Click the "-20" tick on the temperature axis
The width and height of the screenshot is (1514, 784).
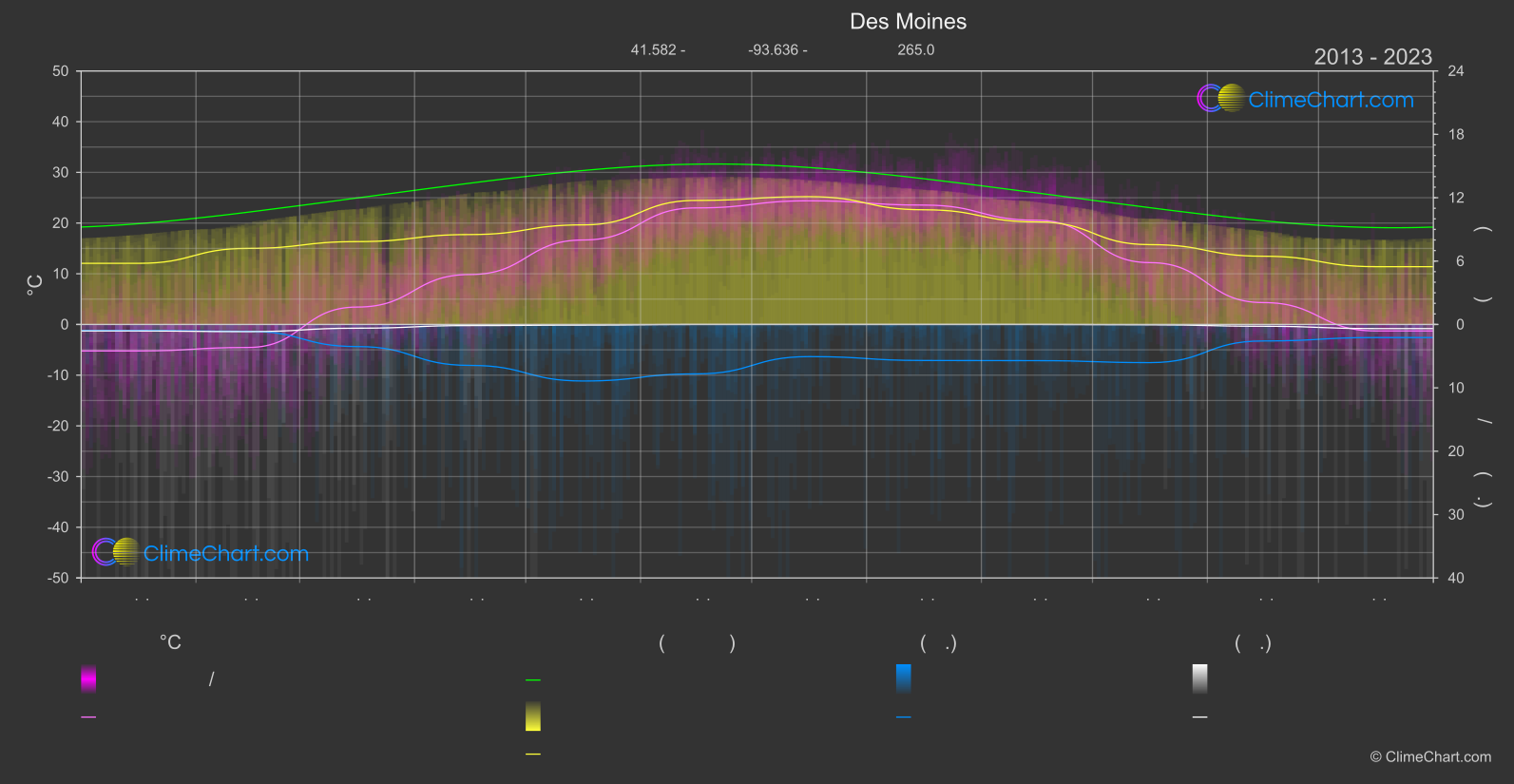[x=58, y=426]
